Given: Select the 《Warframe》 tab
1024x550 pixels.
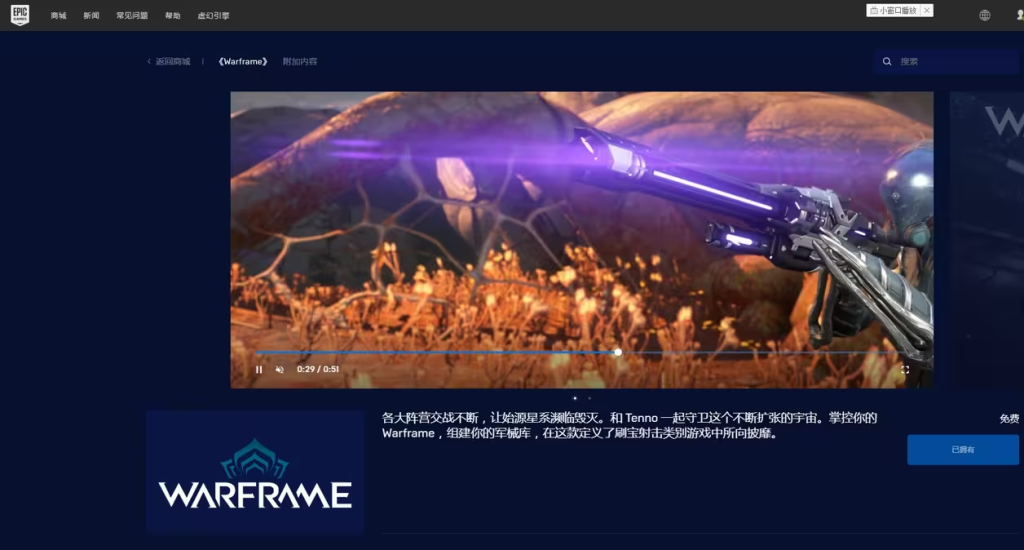Looking at the screenshot, I should pos(243,61).
